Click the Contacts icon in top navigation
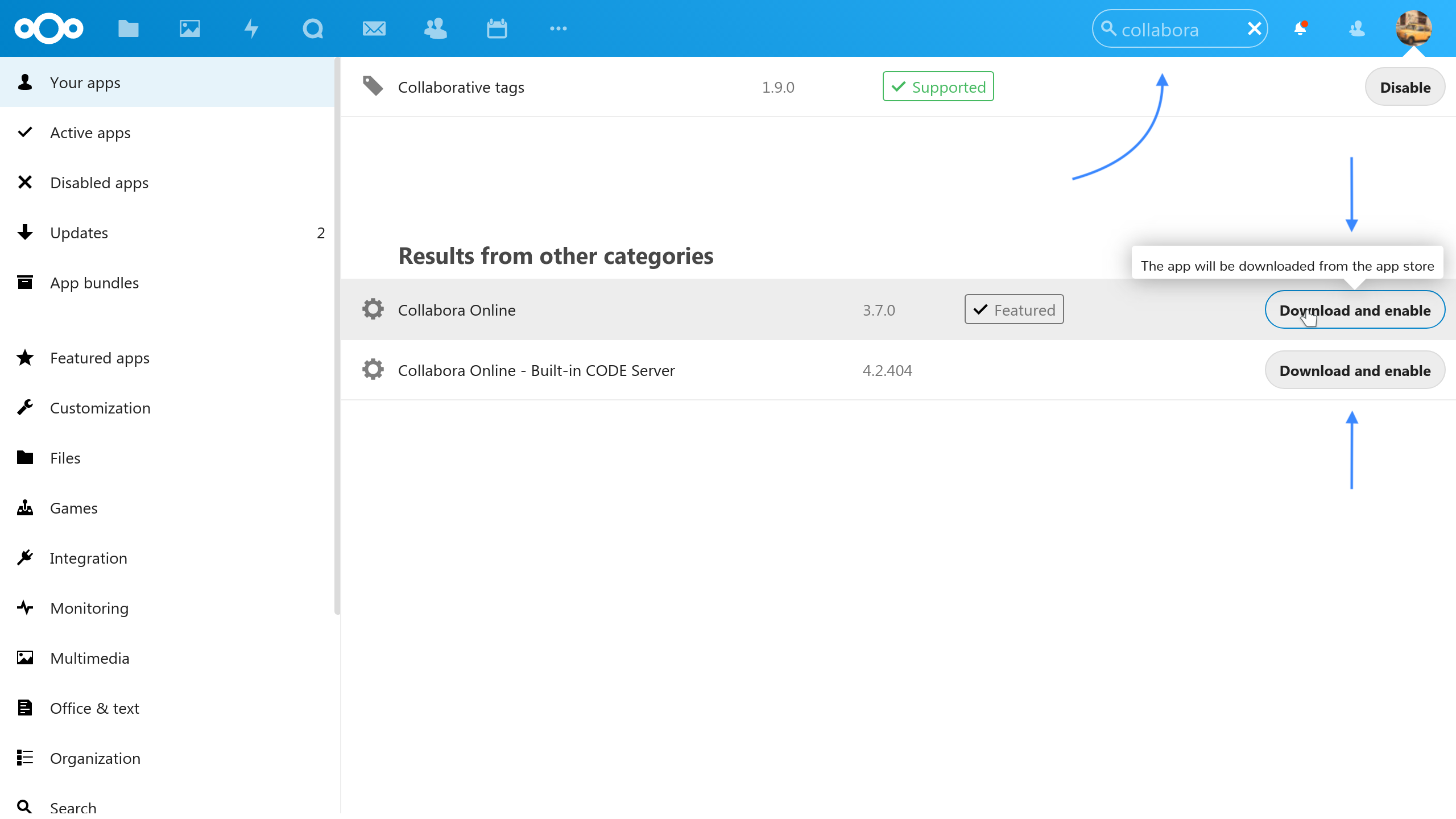The width and height of the screenshot is (1456, 819). tap(434, 27)
